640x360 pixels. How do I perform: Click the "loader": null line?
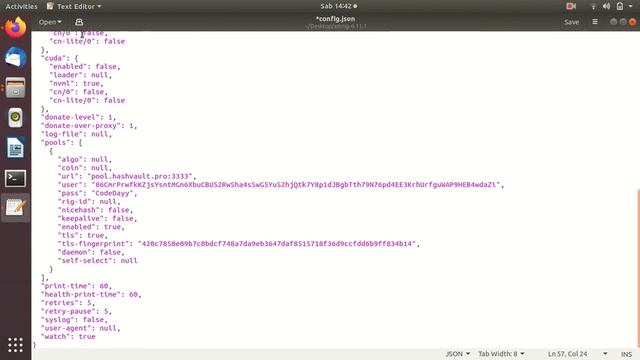80,75
